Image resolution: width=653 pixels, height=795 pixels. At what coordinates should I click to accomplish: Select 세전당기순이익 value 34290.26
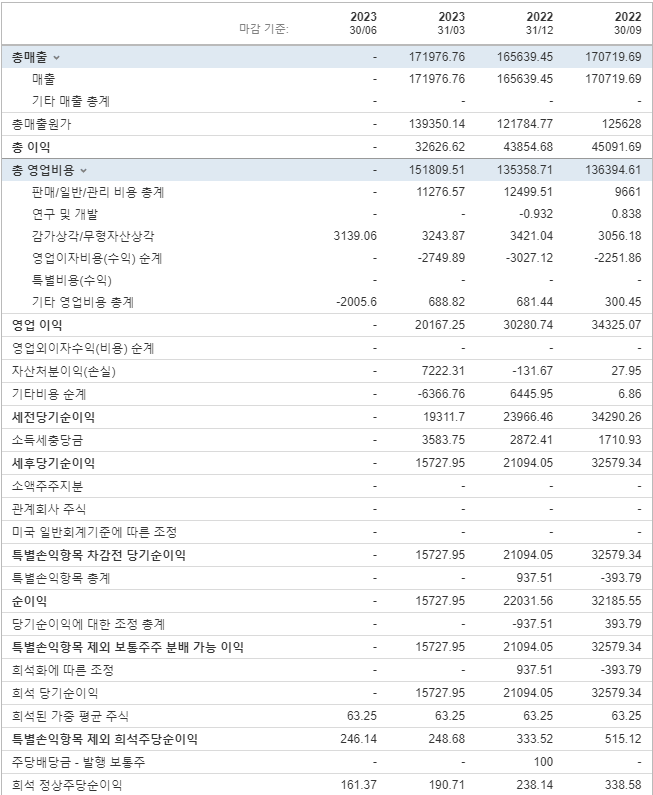pyautogui.click(x=616, y=417)
